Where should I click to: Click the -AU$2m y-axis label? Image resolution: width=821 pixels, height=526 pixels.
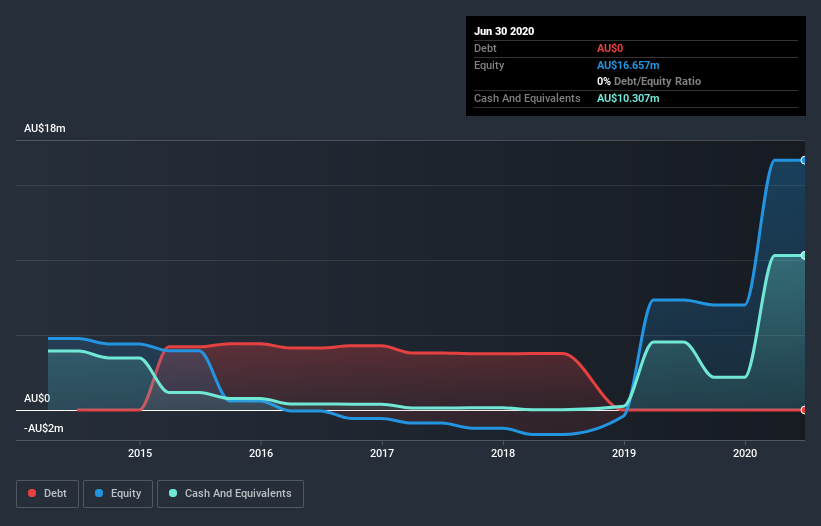(43, 428)
